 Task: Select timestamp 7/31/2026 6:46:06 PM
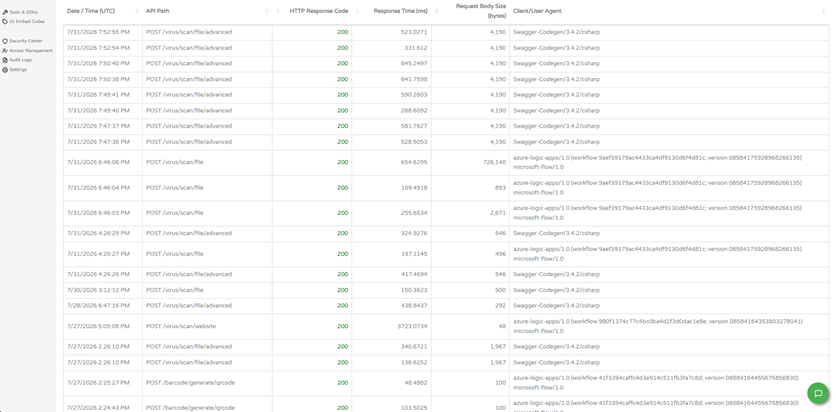pos(98,163)
